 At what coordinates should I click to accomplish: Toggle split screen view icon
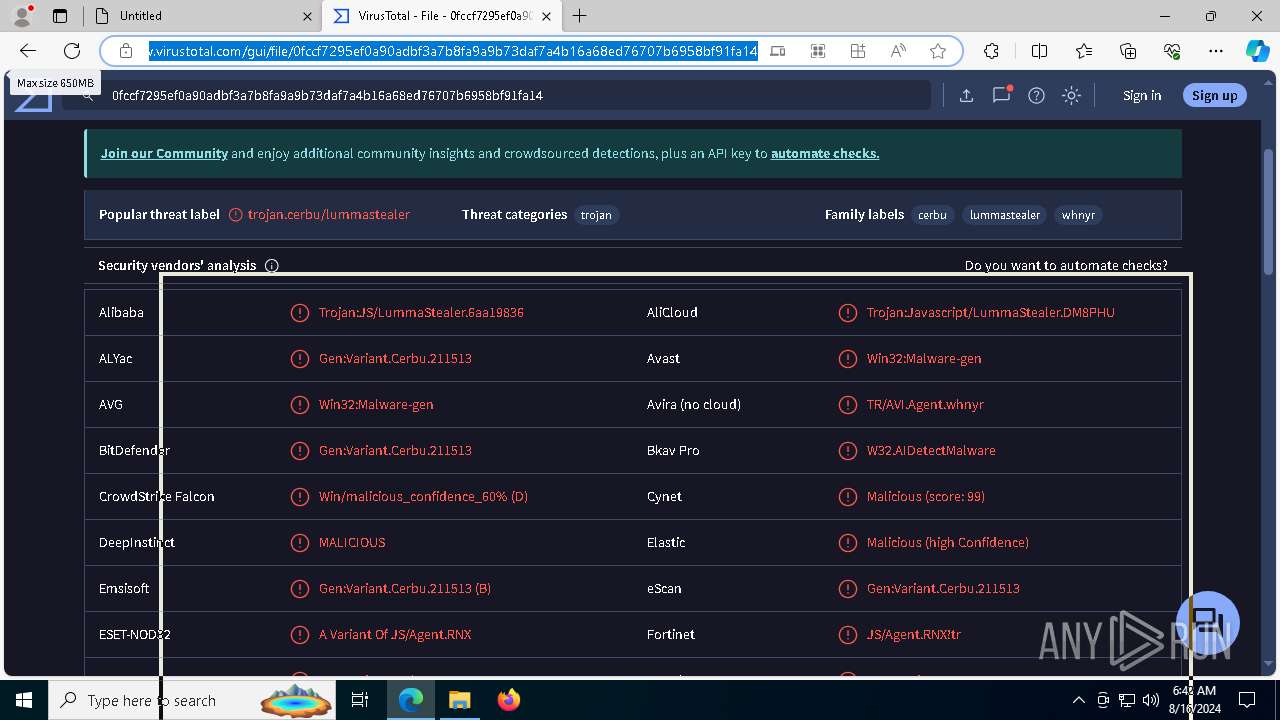[1039, 51]
